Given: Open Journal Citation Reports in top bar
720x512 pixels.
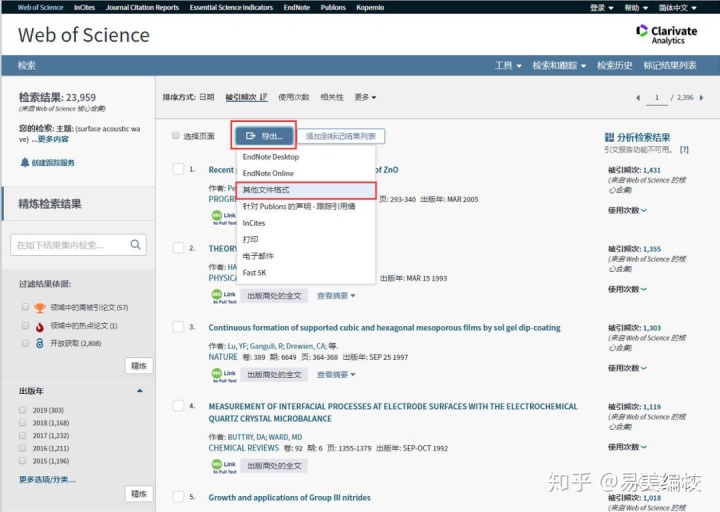Looking at the screenshot, I should tap(142, 7).
